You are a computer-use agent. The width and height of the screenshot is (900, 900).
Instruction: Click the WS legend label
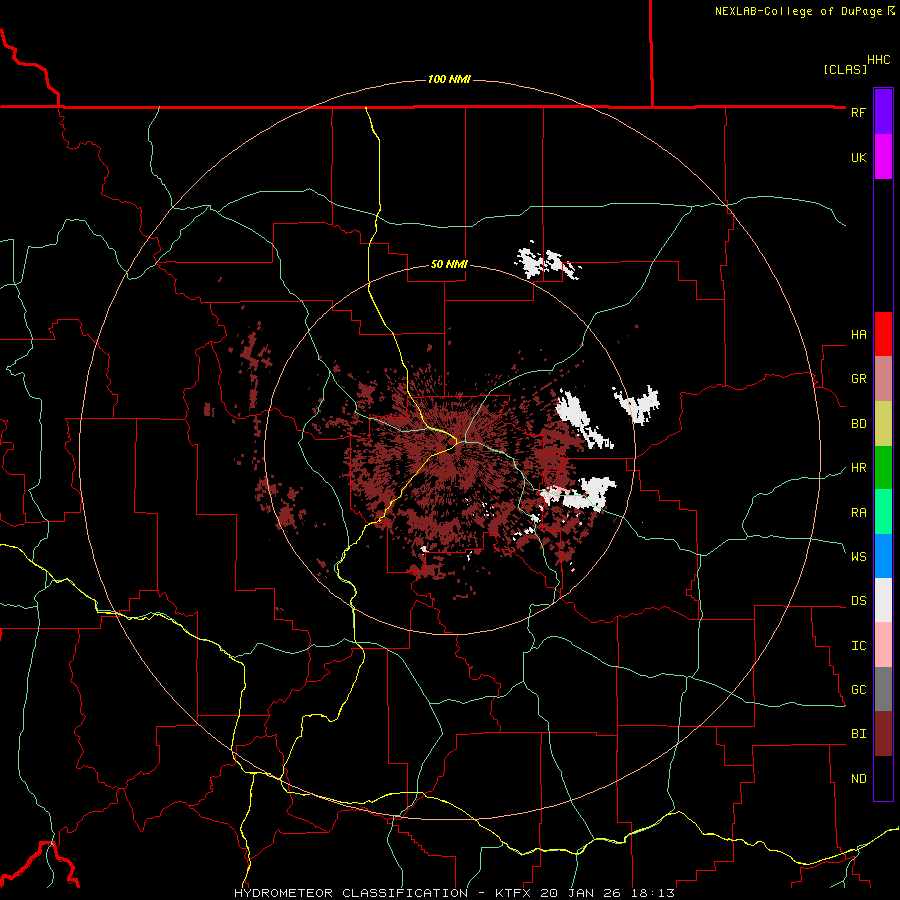(x=858, y=557)
